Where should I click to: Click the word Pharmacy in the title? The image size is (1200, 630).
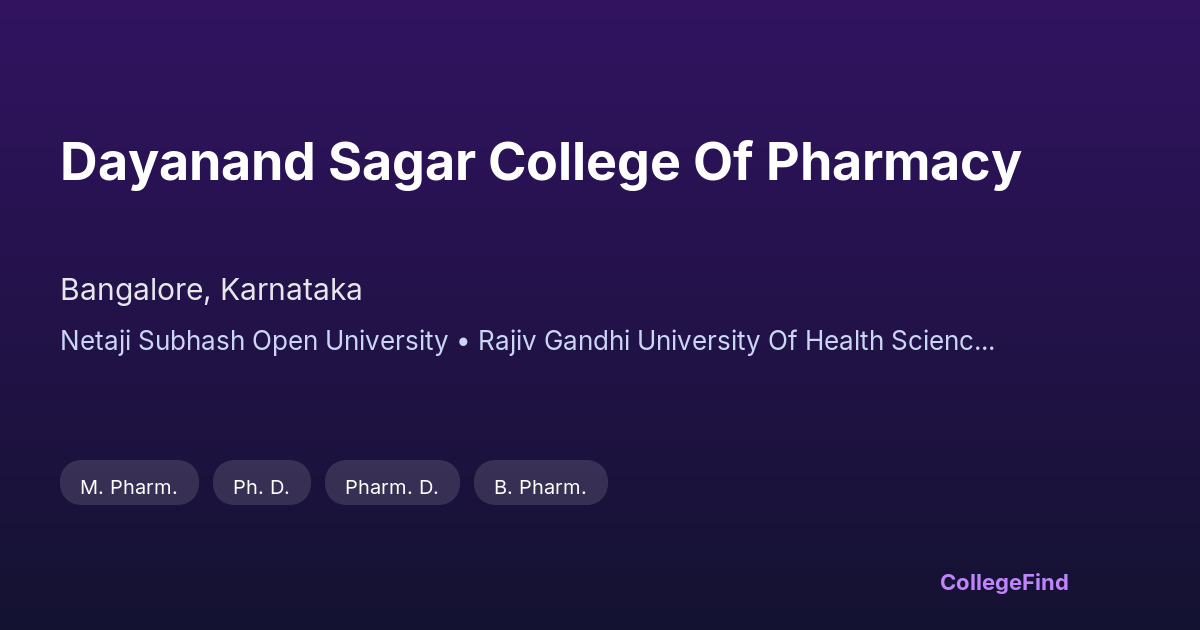893,162
